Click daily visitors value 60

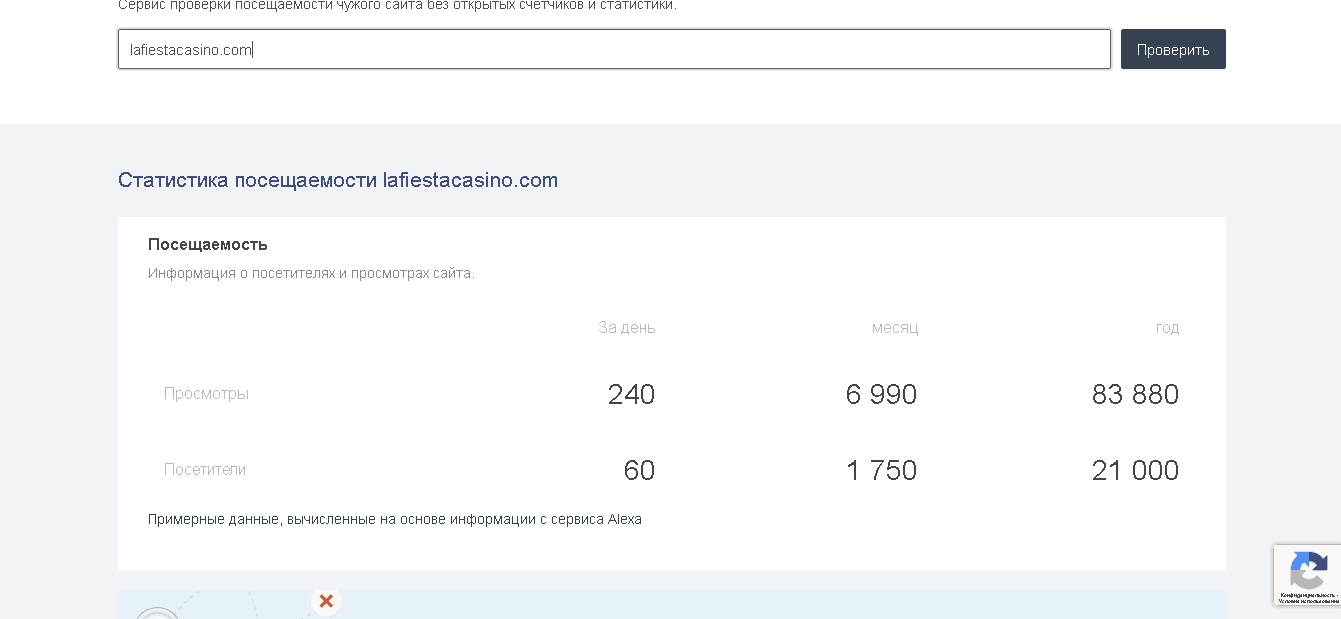coord(639,470)
